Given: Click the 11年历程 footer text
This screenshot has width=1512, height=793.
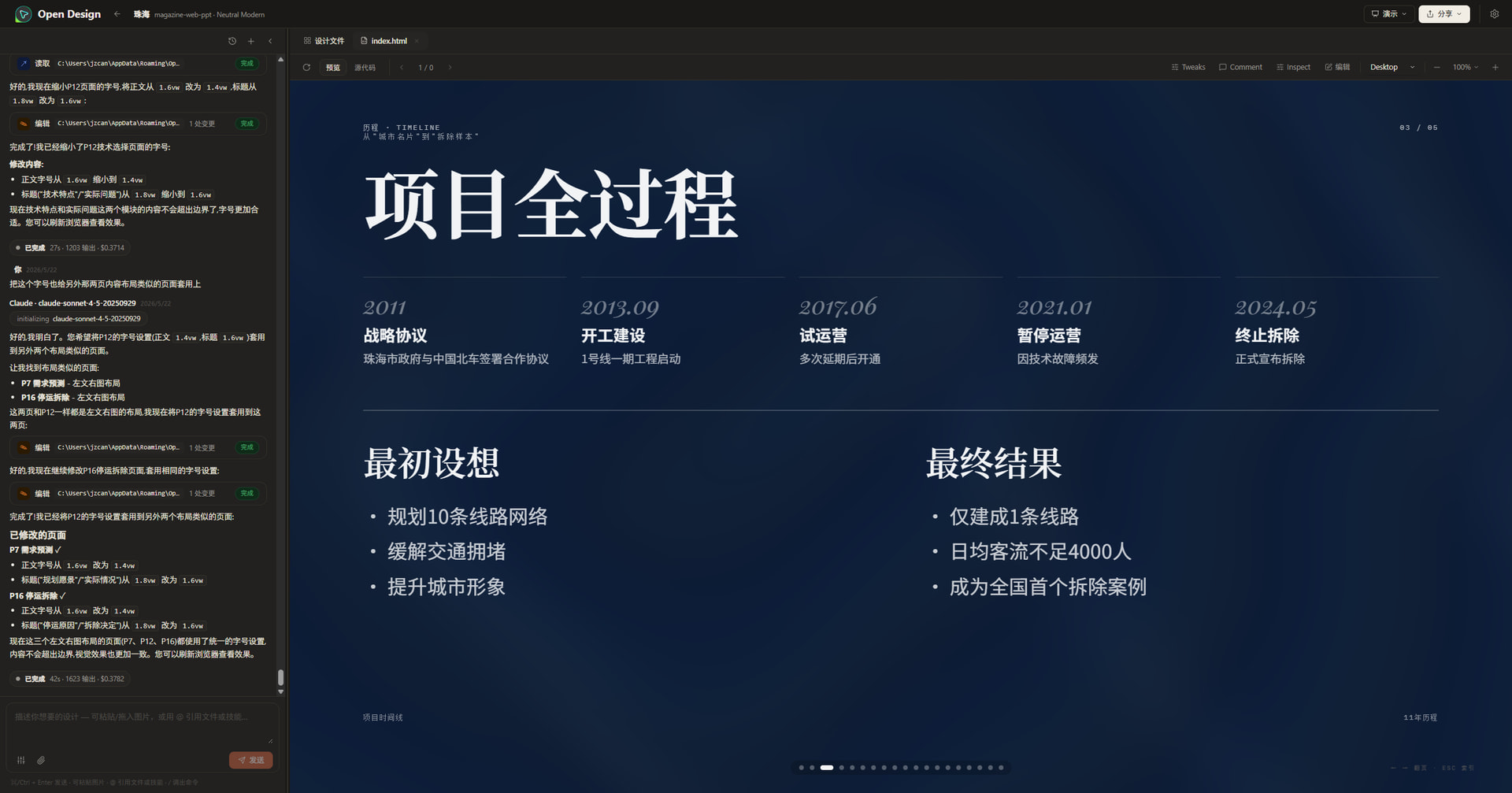Looking at the screenshot, I should coord(1421,717).
